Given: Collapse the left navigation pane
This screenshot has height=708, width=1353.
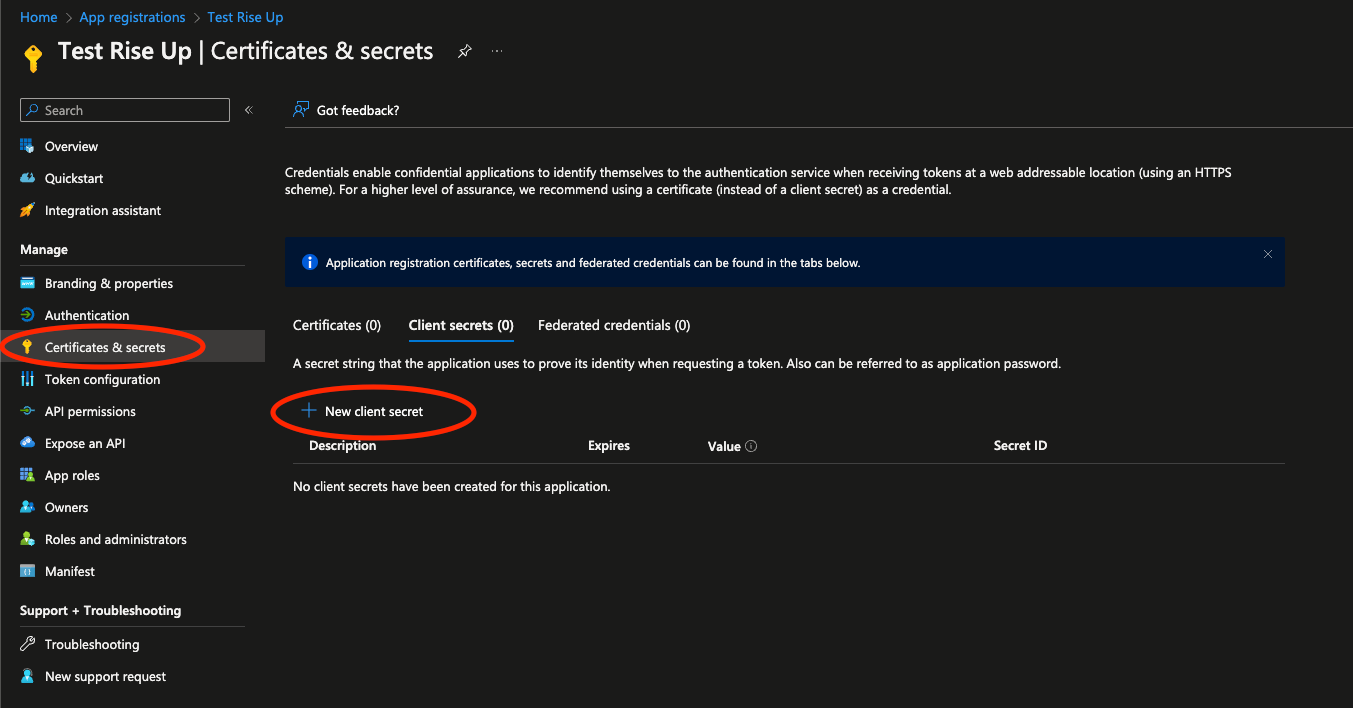Looking at the screenshot, I should 248,110.
